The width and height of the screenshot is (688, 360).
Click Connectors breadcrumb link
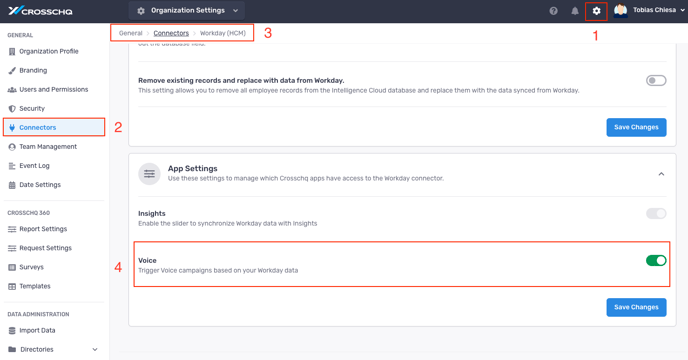click(x=171, y=33)
